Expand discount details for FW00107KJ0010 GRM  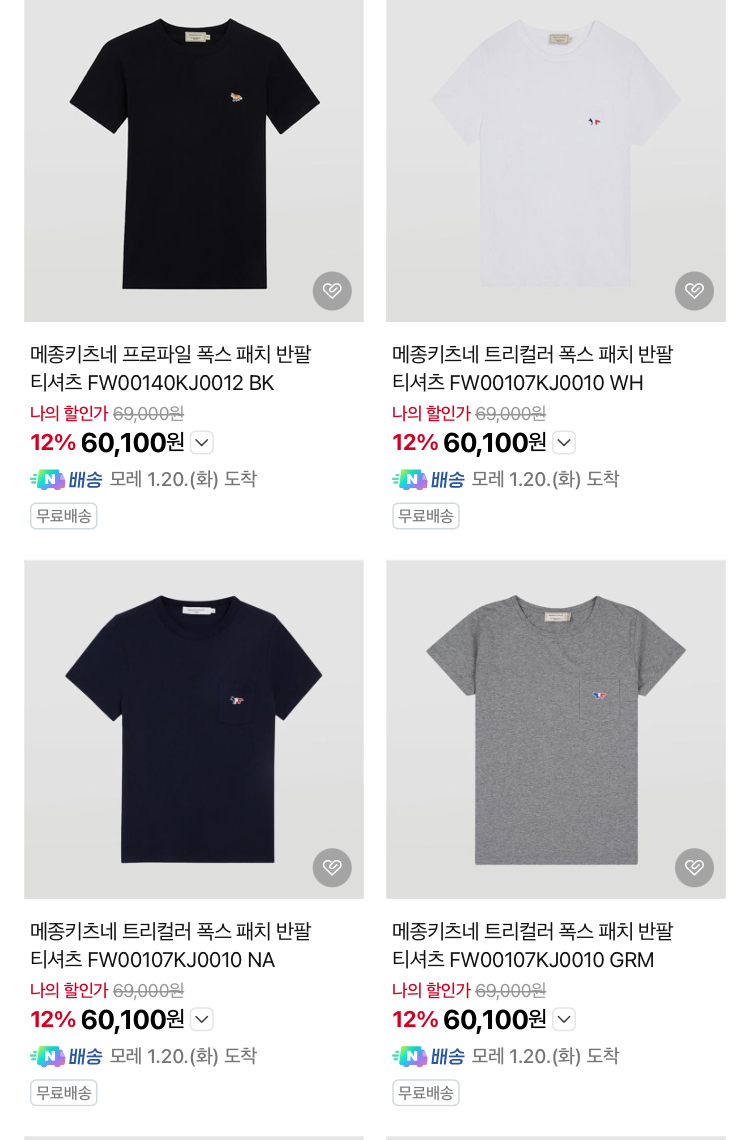[x=564, y=1020]
